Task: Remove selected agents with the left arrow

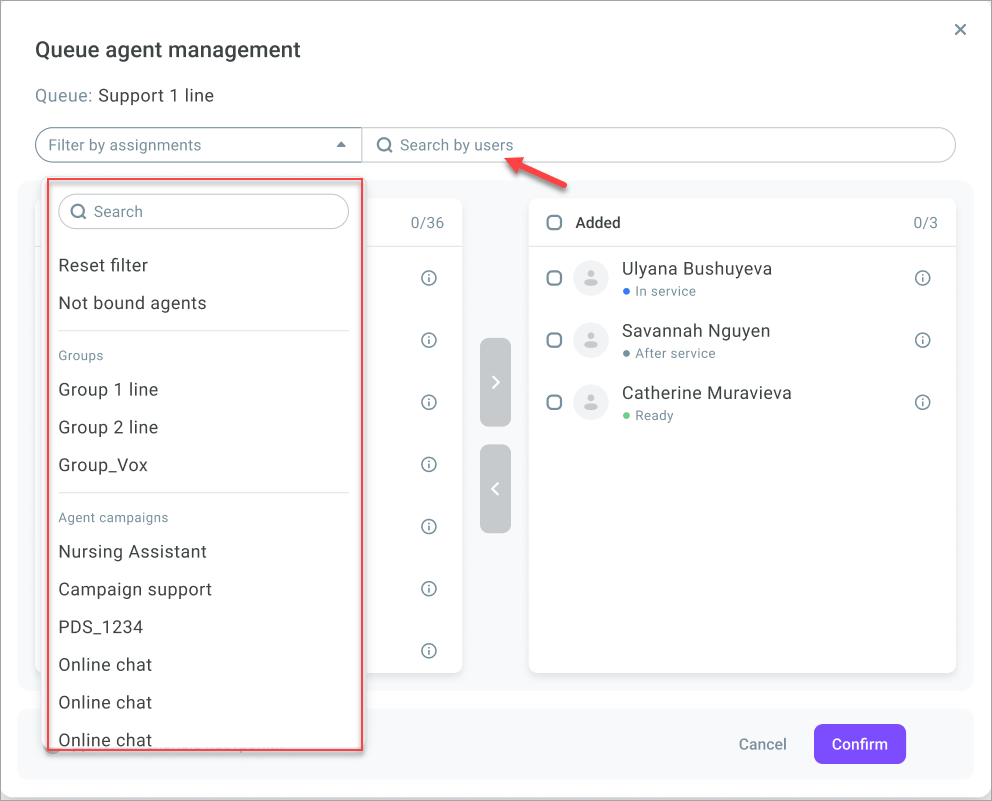Action: pos(495,488)
